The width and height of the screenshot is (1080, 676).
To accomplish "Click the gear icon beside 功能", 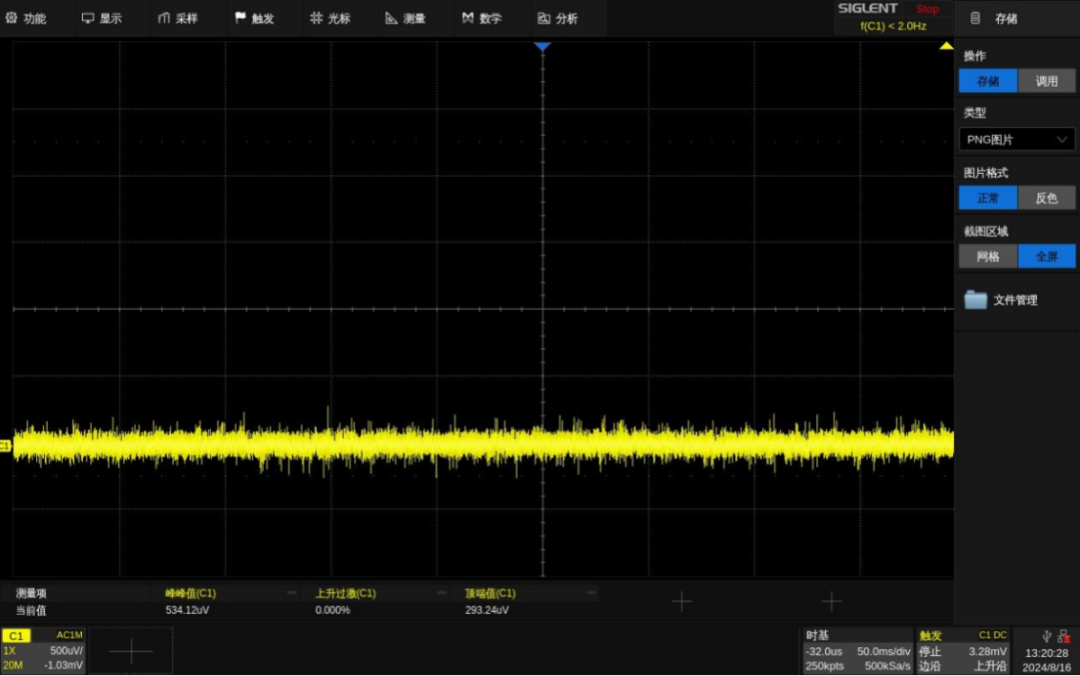I will pyautogui.click(x=12, y=18).
